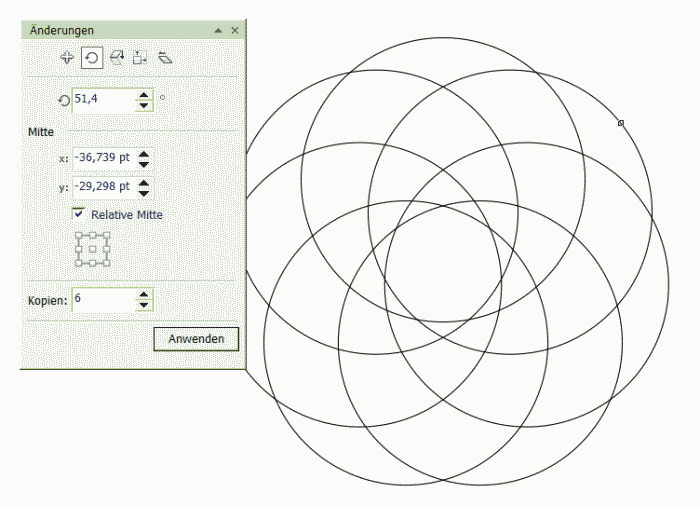Increase x center value

pyautogui.click(x=144, y=154)
